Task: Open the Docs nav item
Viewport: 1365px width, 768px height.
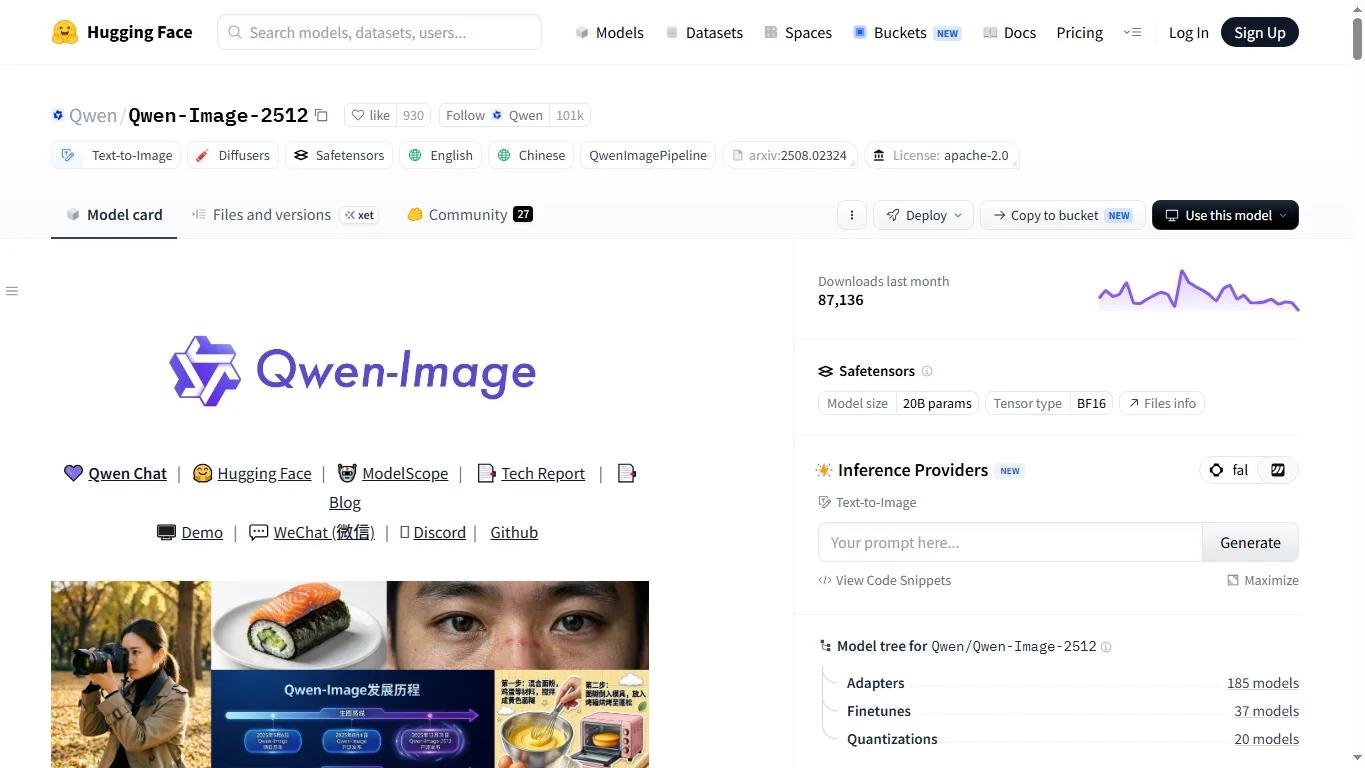Action: point(1009,32)
